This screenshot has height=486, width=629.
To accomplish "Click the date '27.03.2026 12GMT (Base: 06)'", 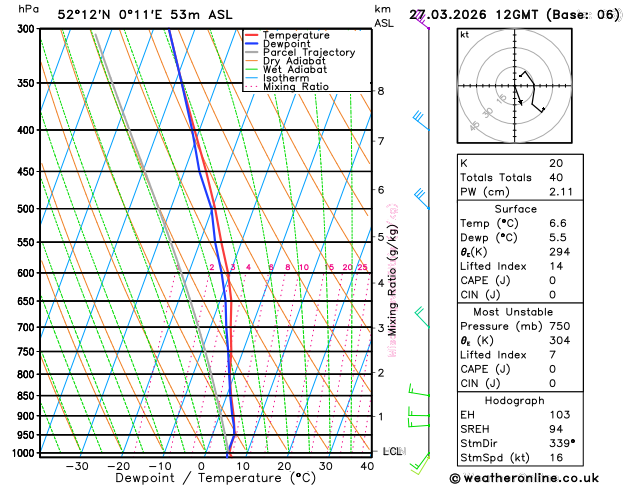I will pyautogui.click(x=514, y=15).
